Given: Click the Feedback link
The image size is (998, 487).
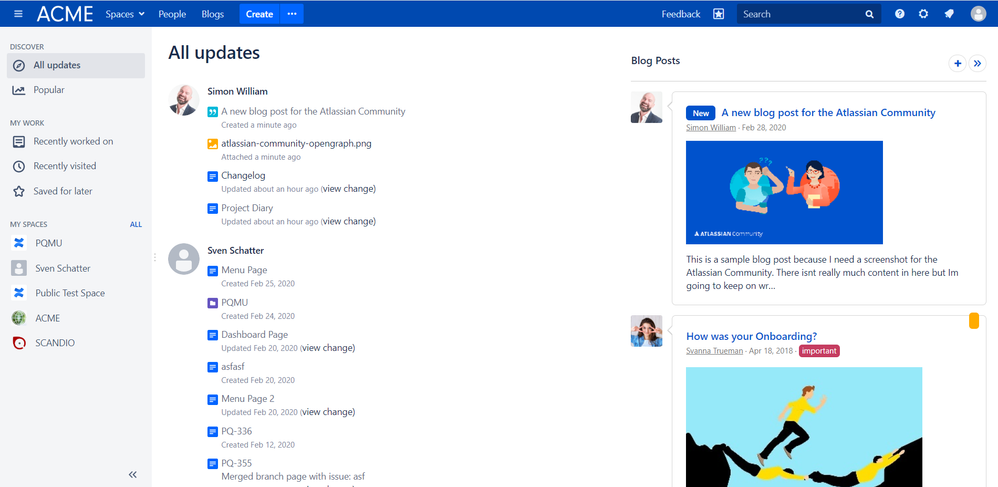Looking at the screenshot, I should click(680, 14).
